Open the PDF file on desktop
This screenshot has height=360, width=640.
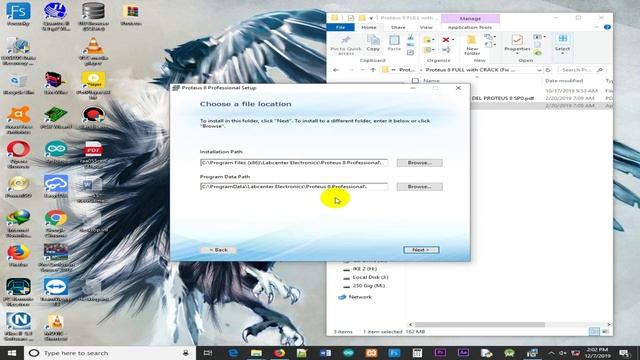pos(93,154)
